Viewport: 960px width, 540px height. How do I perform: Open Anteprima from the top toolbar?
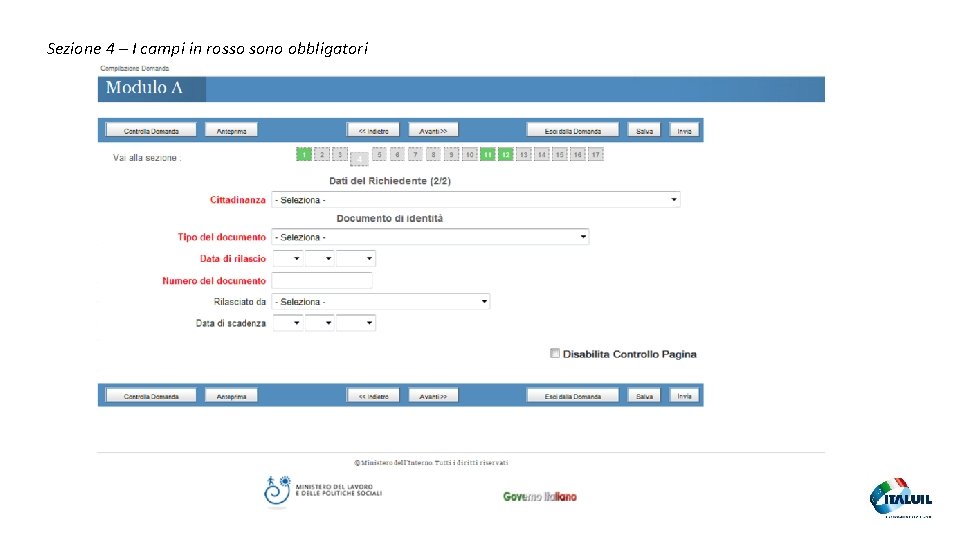point(231,130)
